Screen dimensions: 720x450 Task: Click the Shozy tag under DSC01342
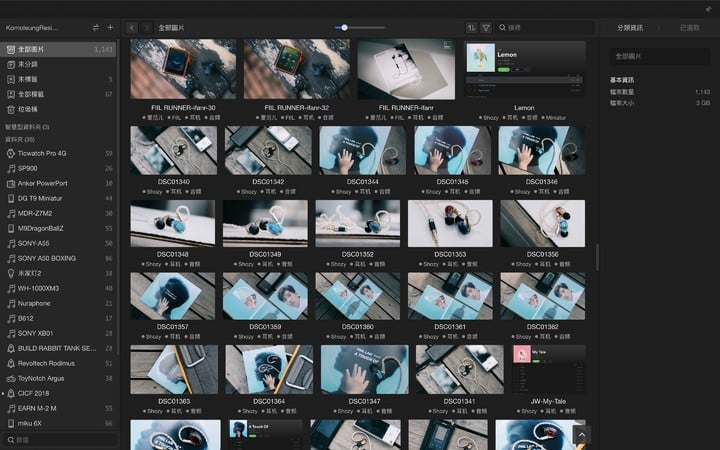point(246,191)
